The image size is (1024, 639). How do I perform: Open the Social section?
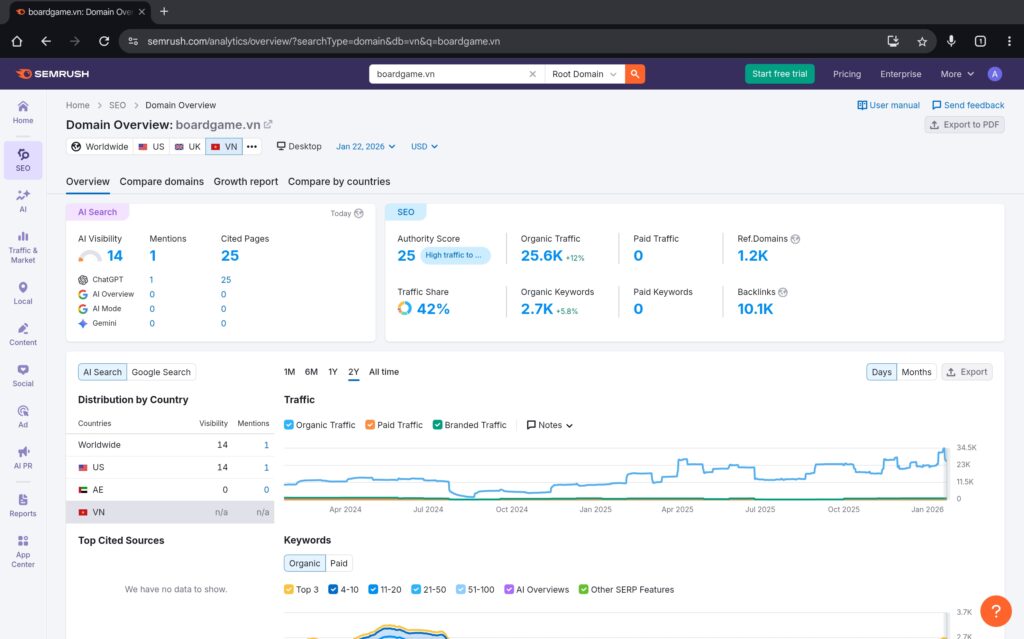(22, 374)
